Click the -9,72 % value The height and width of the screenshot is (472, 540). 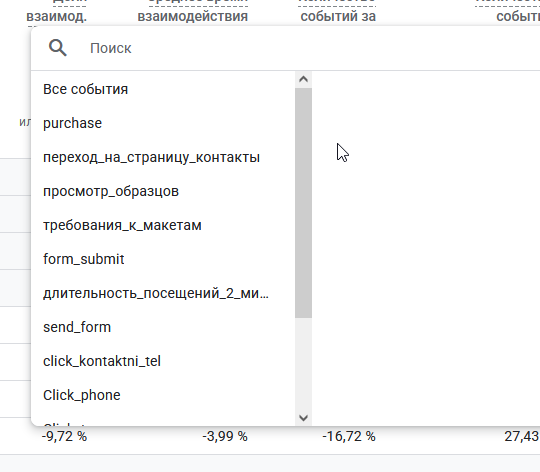pyautogui.click(x=64, y=436)
